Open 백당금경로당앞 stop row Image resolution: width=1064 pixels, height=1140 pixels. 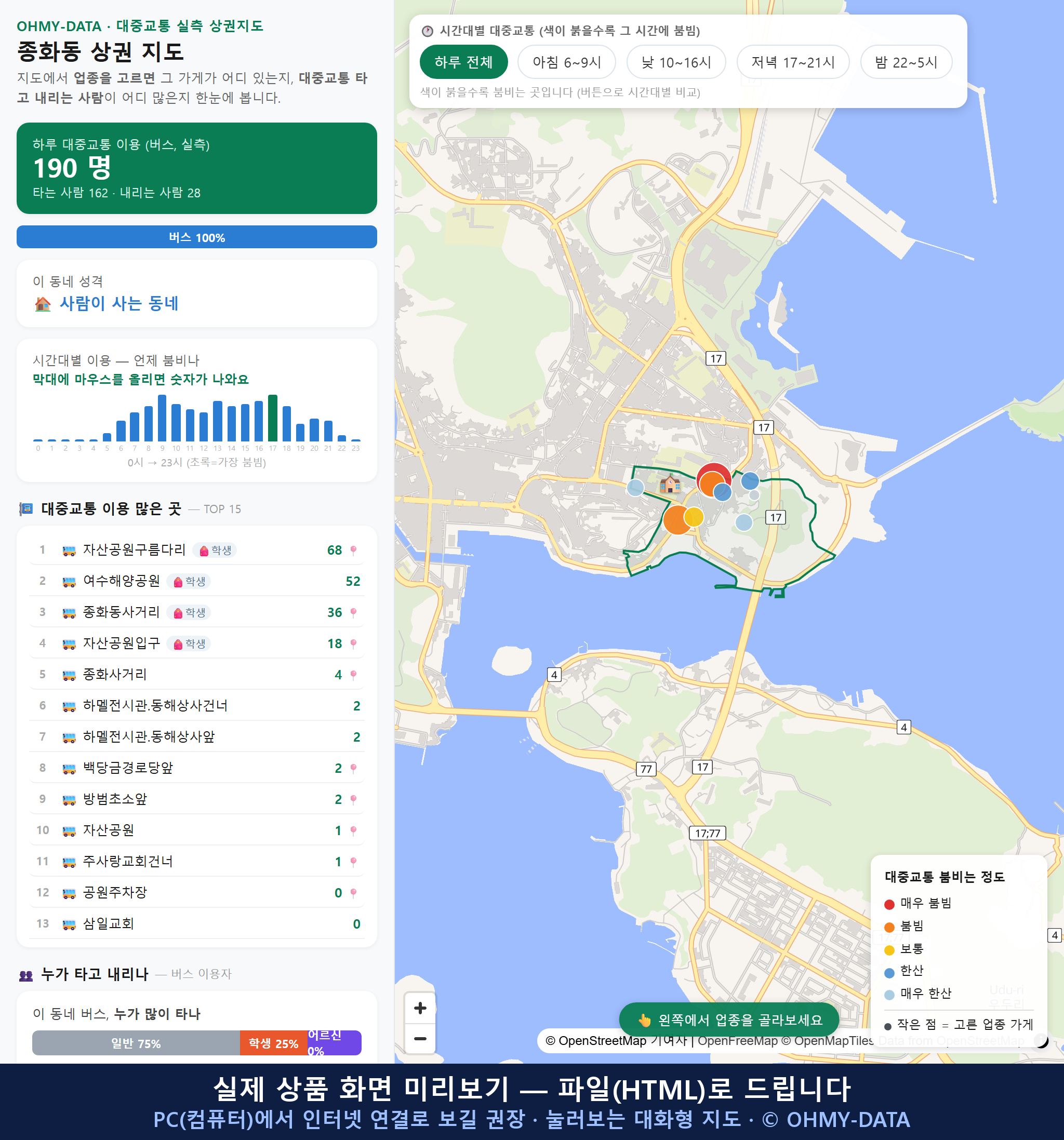coord(197,768)
